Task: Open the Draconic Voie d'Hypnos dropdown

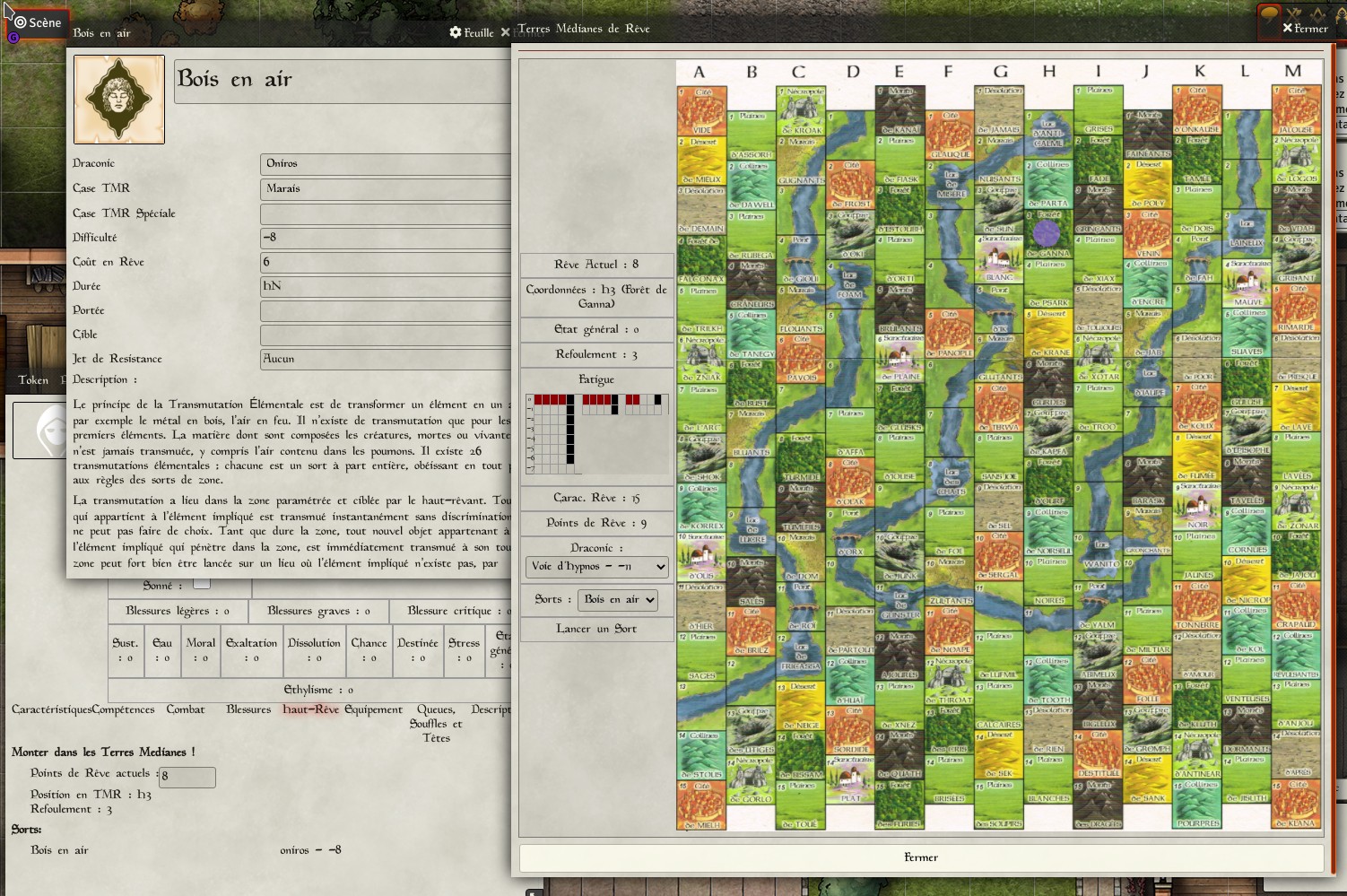Action: coord(596,566)
